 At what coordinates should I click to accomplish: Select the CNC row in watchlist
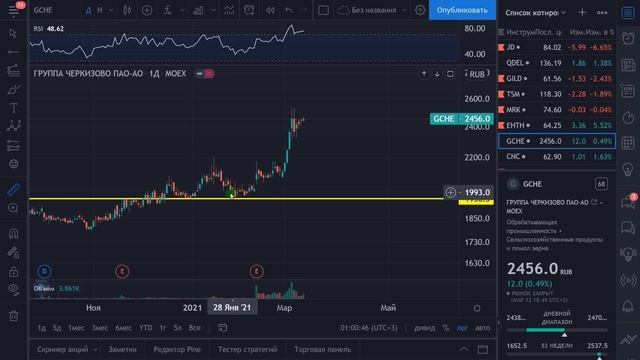click(556, 156)
